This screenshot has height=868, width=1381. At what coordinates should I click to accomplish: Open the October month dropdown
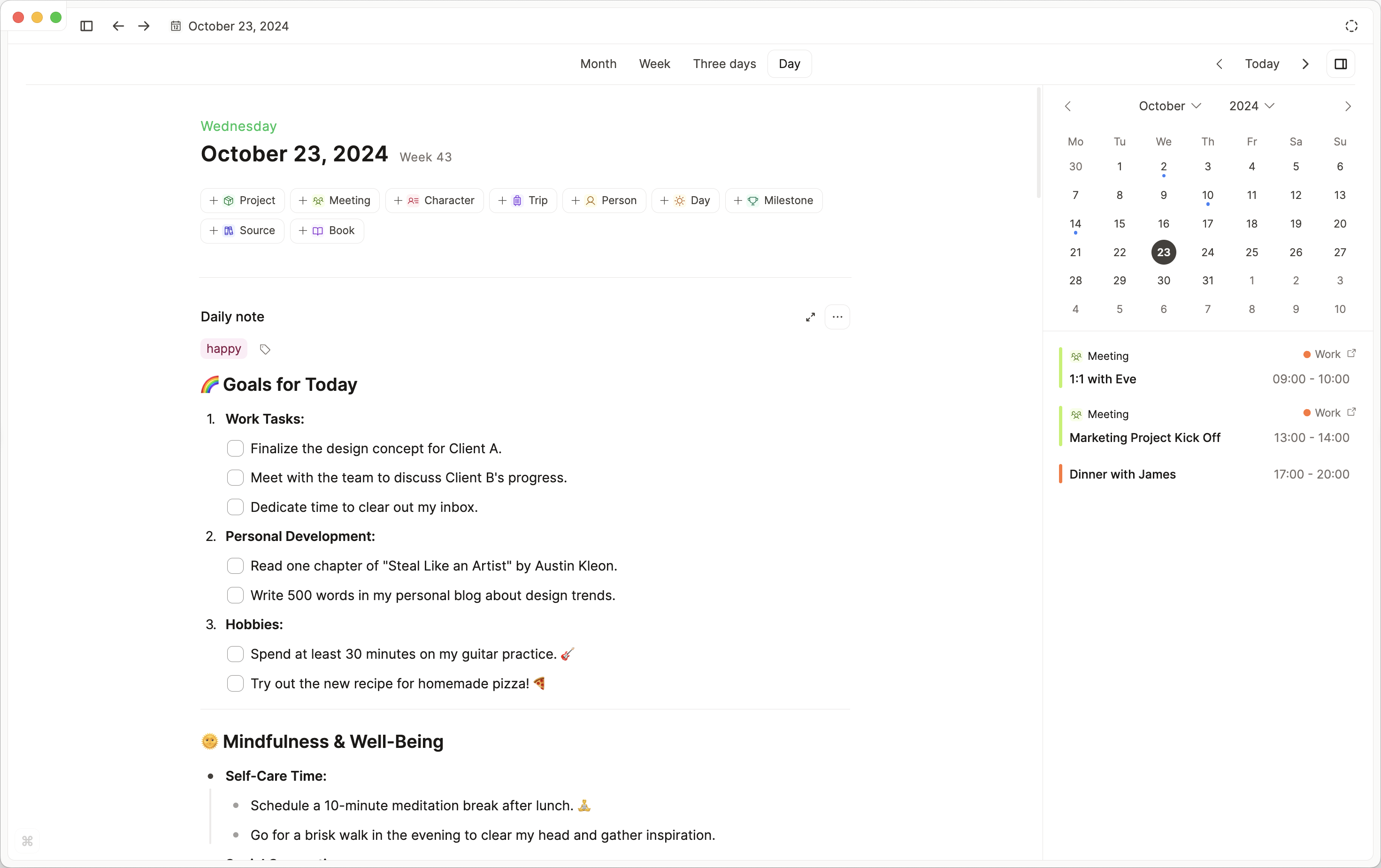pos(1169,106)
